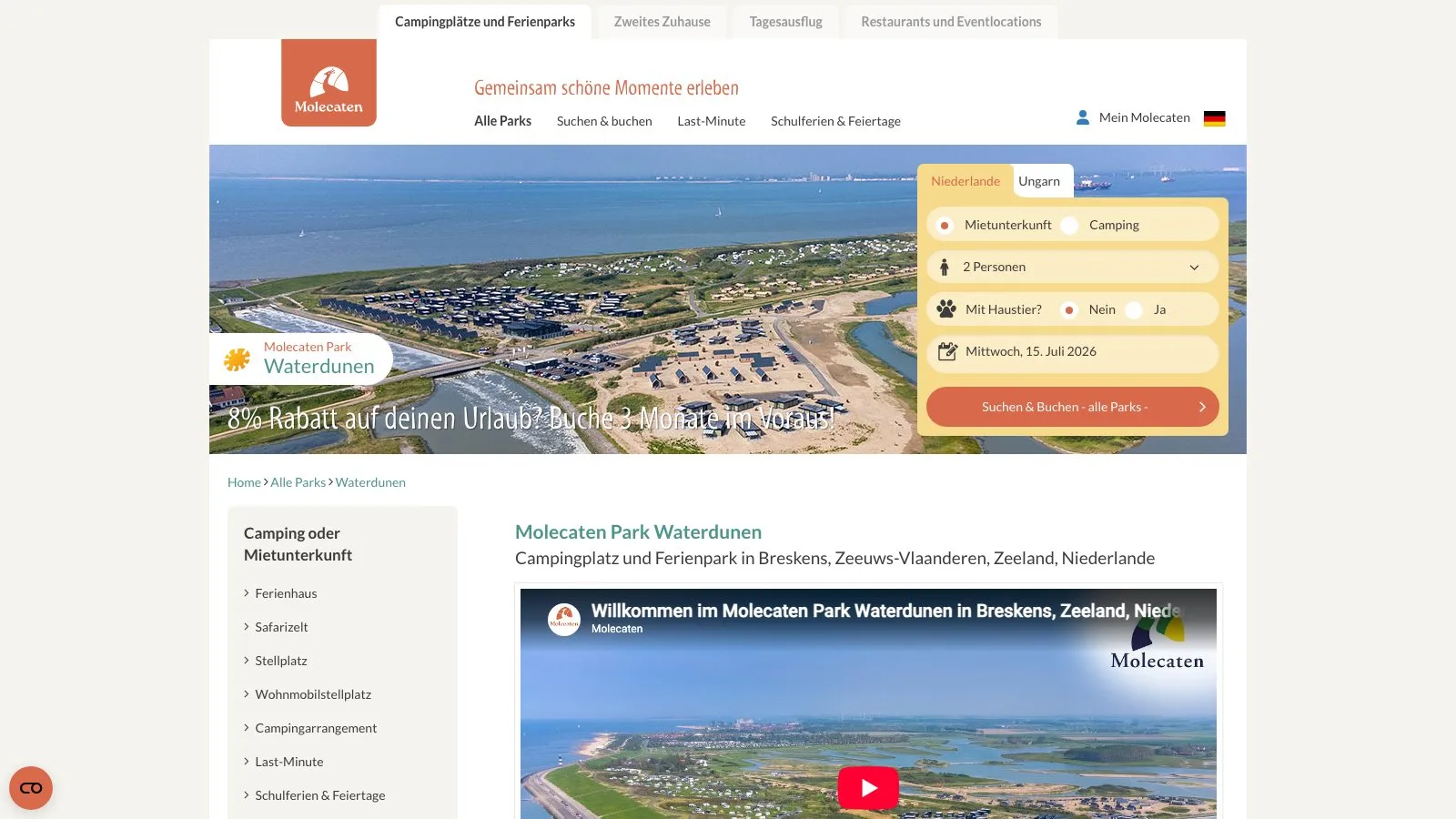Screen dimensions: 1456x819
Task: Click Gemeinsam schöne Momente erleben slogan
Action: [x=606, y=88]
